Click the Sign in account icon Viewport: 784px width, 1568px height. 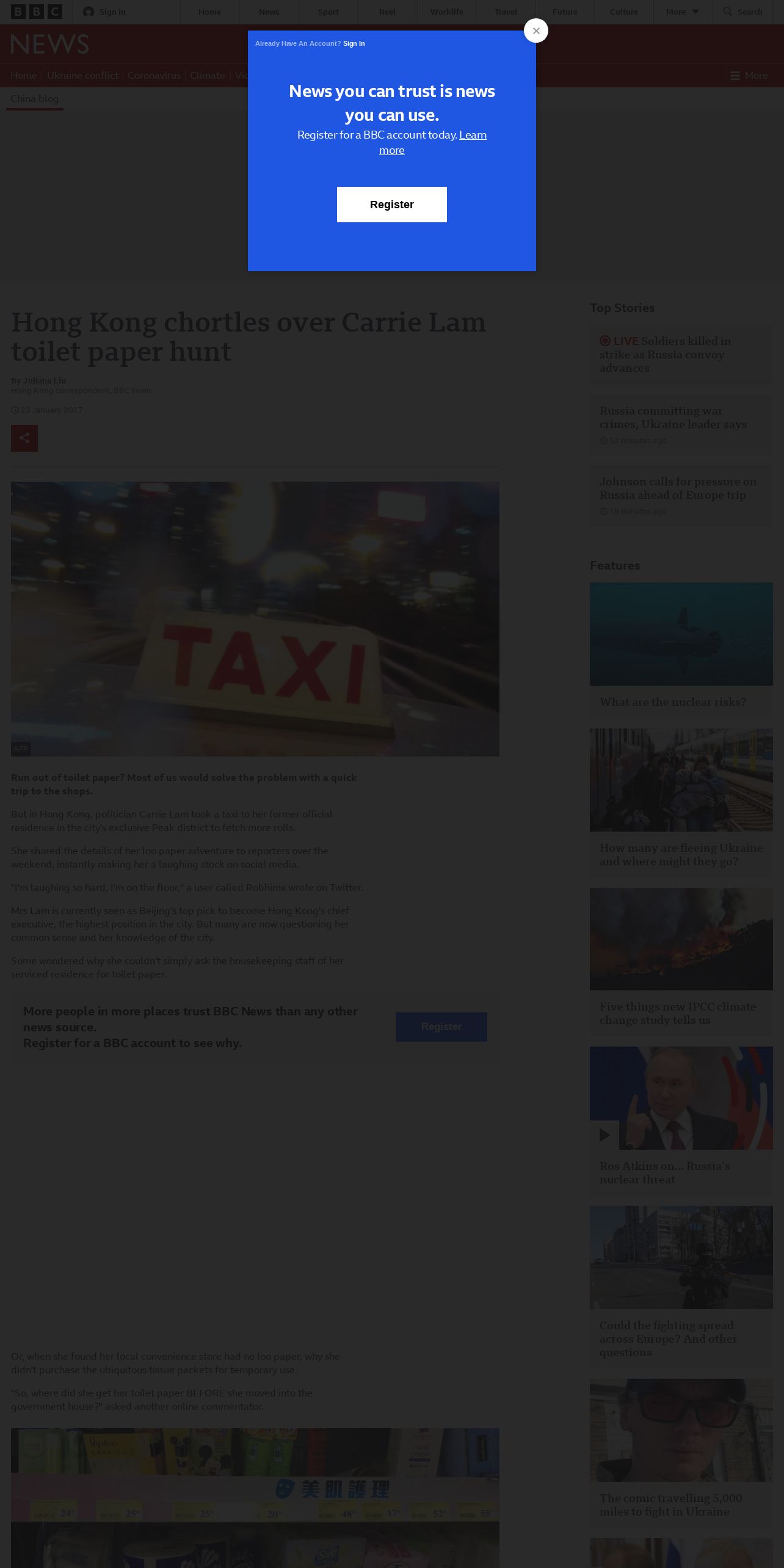(x=89, y=12)
